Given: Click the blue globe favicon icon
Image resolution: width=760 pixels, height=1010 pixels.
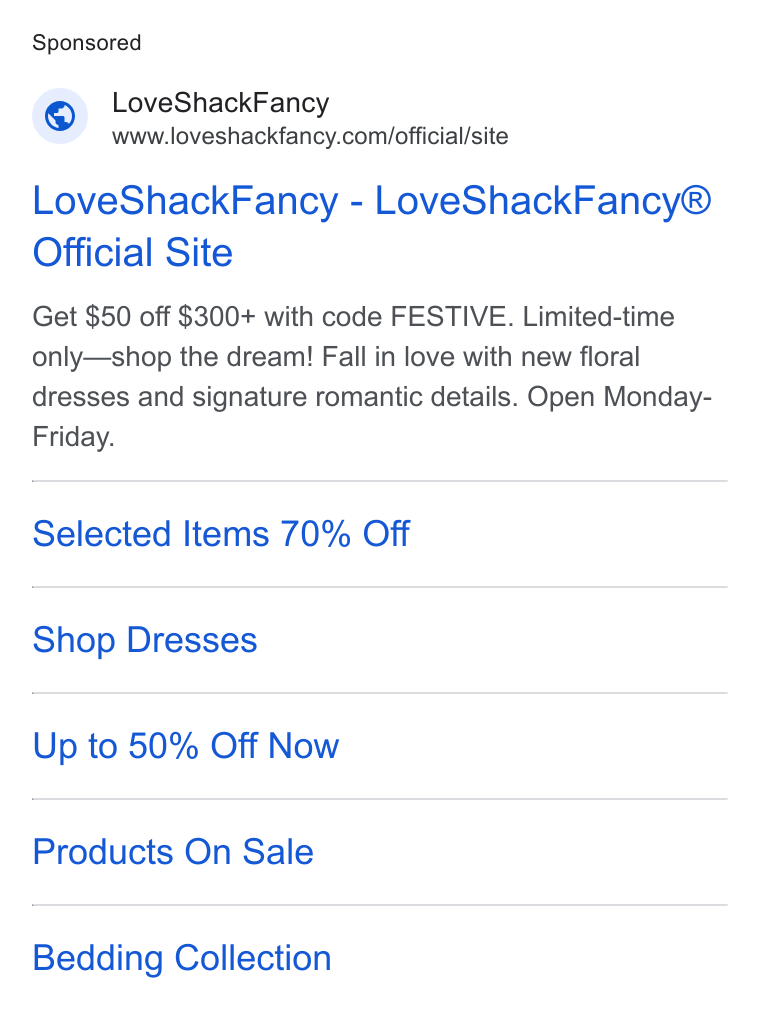Looking at the screenshot, I should point(60,117).
